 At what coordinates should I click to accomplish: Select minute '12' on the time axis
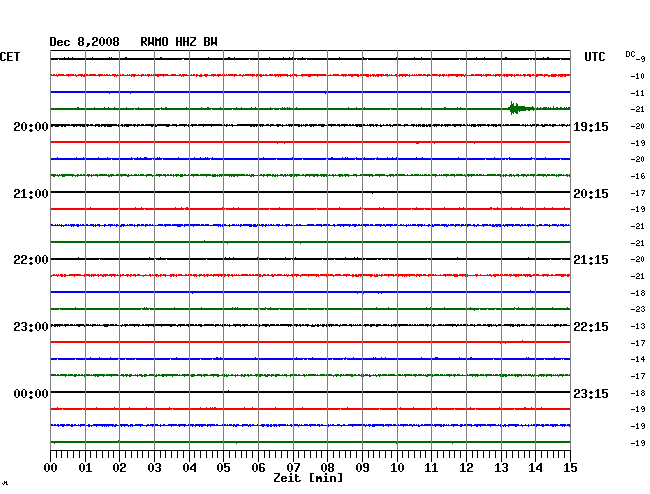click(x=466, y=468)
